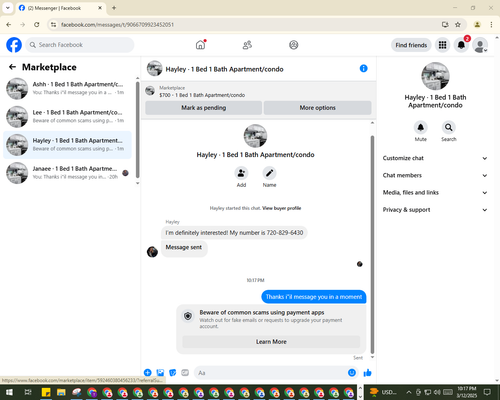500x400 pixels.
Task: Click Learn More about scams
Action: [x=271, y=342]
